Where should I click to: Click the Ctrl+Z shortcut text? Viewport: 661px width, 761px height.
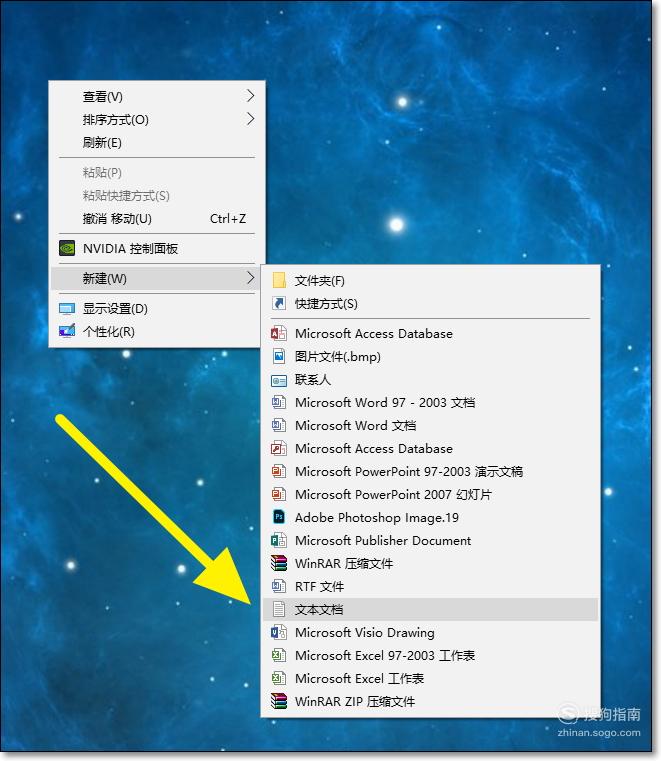click(x=228, y=218)
